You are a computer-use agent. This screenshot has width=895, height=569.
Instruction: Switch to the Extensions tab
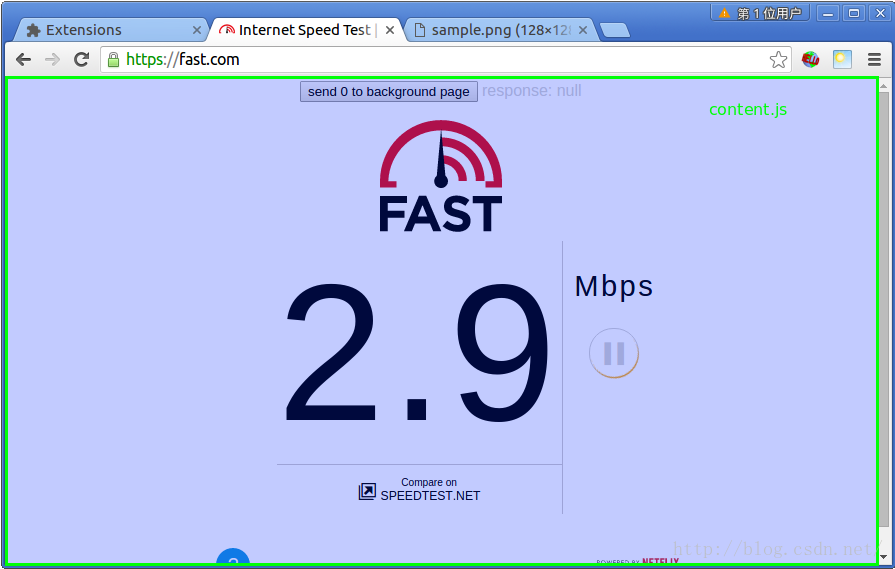(x=108, y=30)
